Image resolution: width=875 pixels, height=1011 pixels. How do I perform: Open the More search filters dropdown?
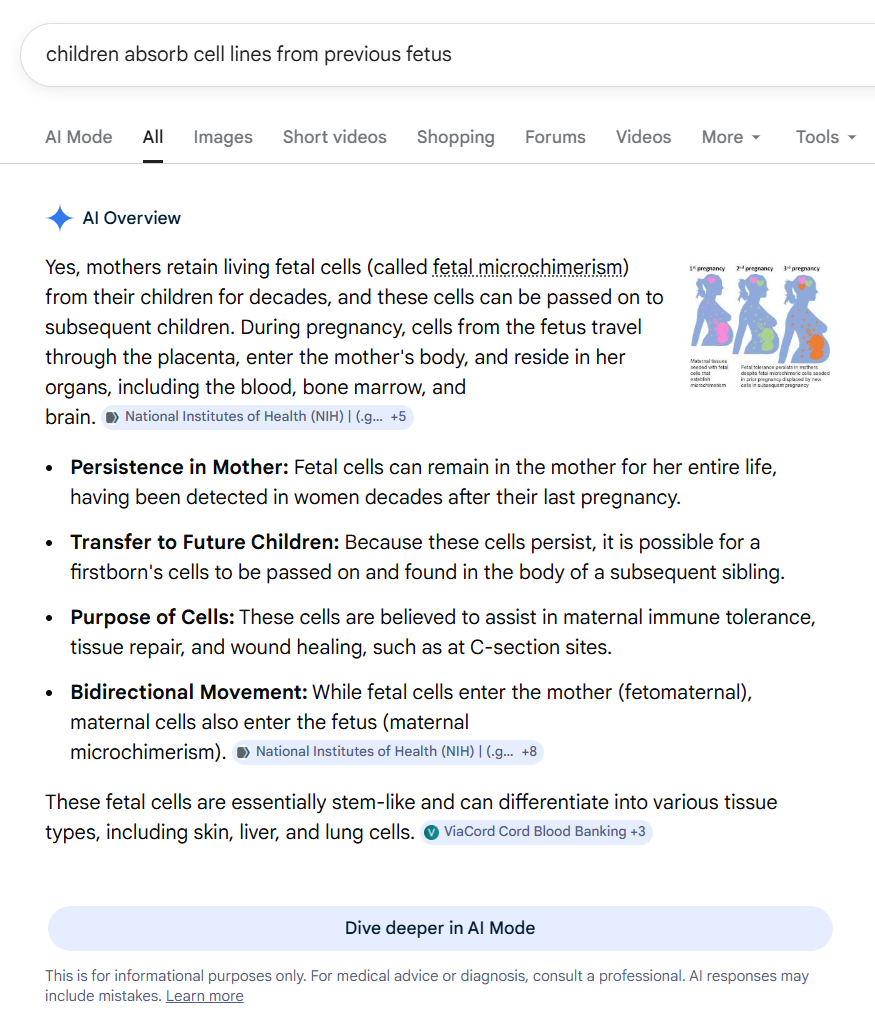tap(731, 137)
